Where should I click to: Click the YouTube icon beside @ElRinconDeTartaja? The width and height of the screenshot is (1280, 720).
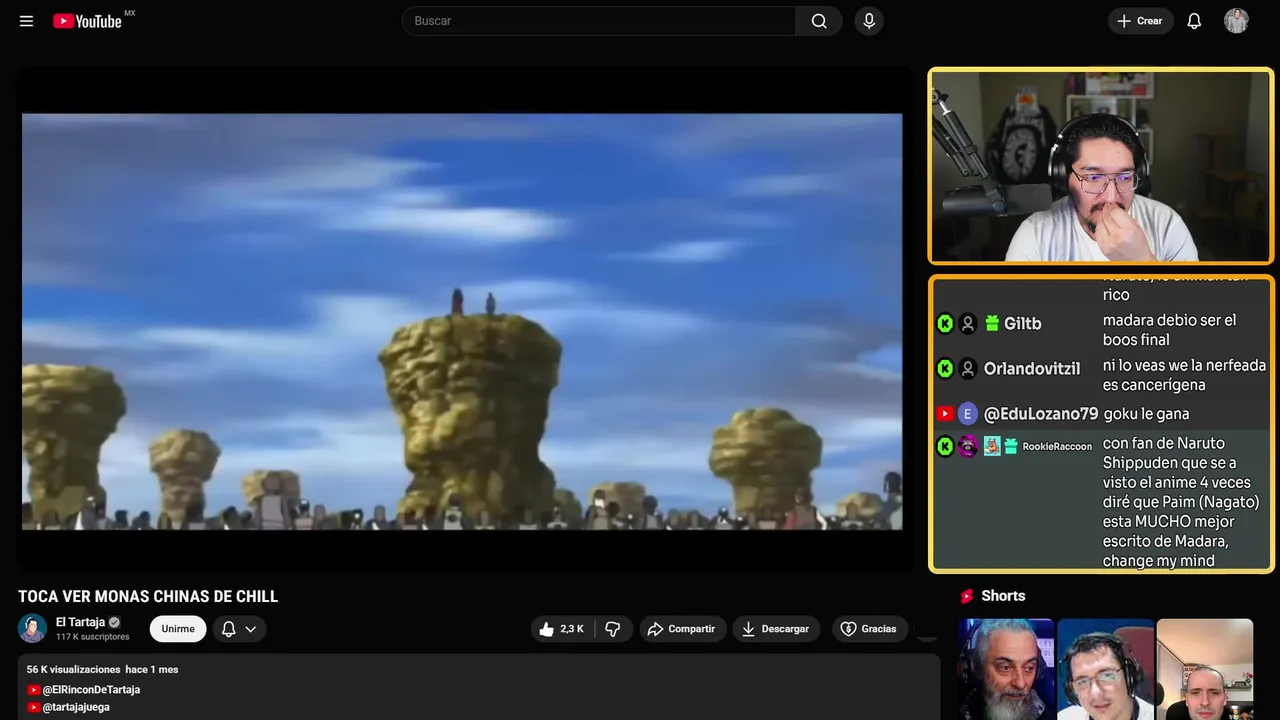tap(34, 690)
